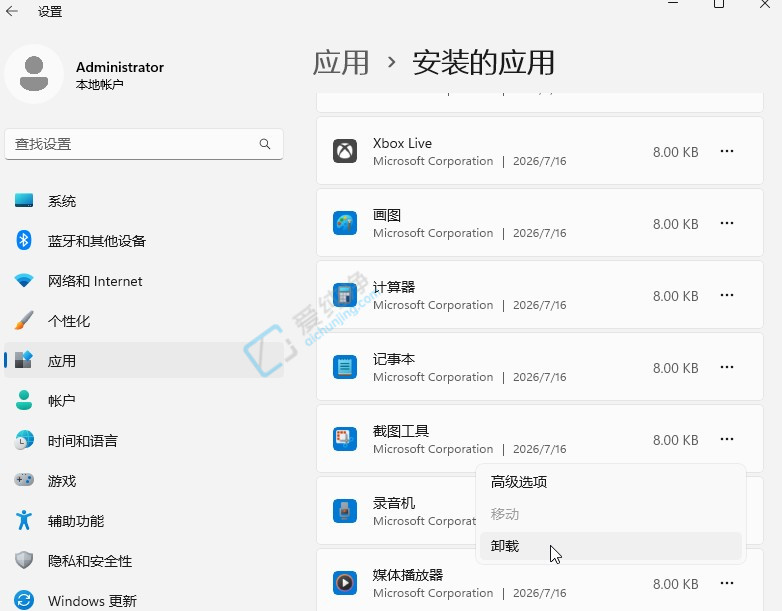Open 网络和 Internet settings

[x=144, y=281]
